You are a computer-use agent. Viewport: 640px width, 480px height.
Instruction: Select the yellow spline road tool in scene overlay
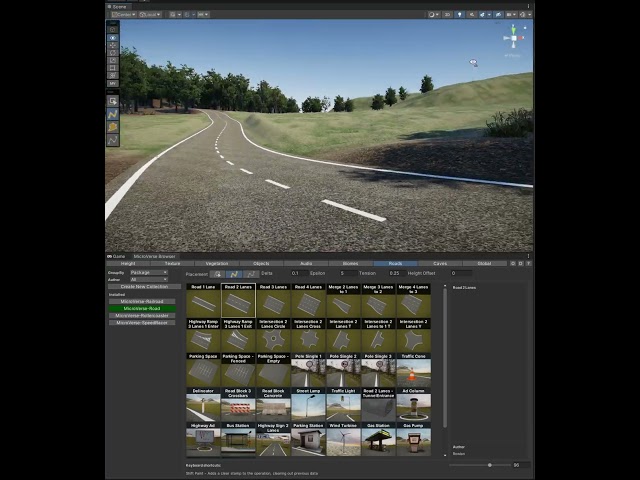click(x=113, y=114)
